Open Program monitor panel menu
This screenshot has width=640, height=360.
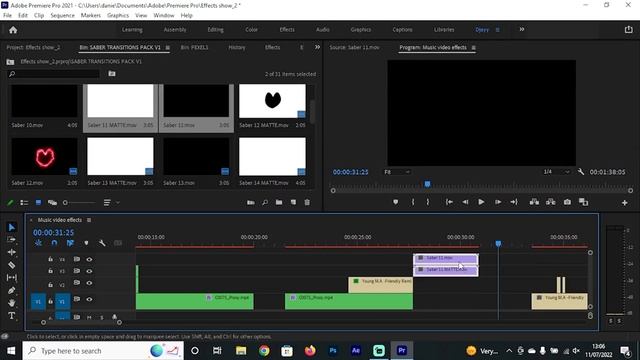coord(473,48)
